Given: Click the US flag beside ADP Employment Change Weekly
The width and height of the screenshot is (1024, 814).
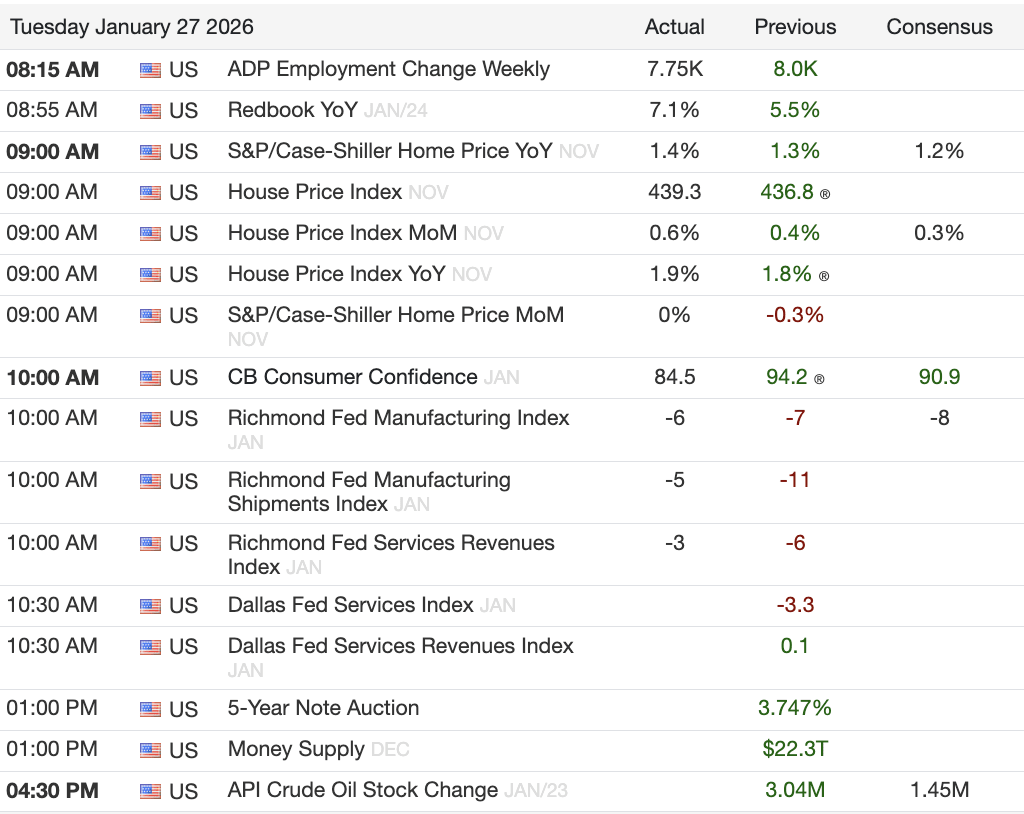Looking at the screenshot, I should point(150,70).
